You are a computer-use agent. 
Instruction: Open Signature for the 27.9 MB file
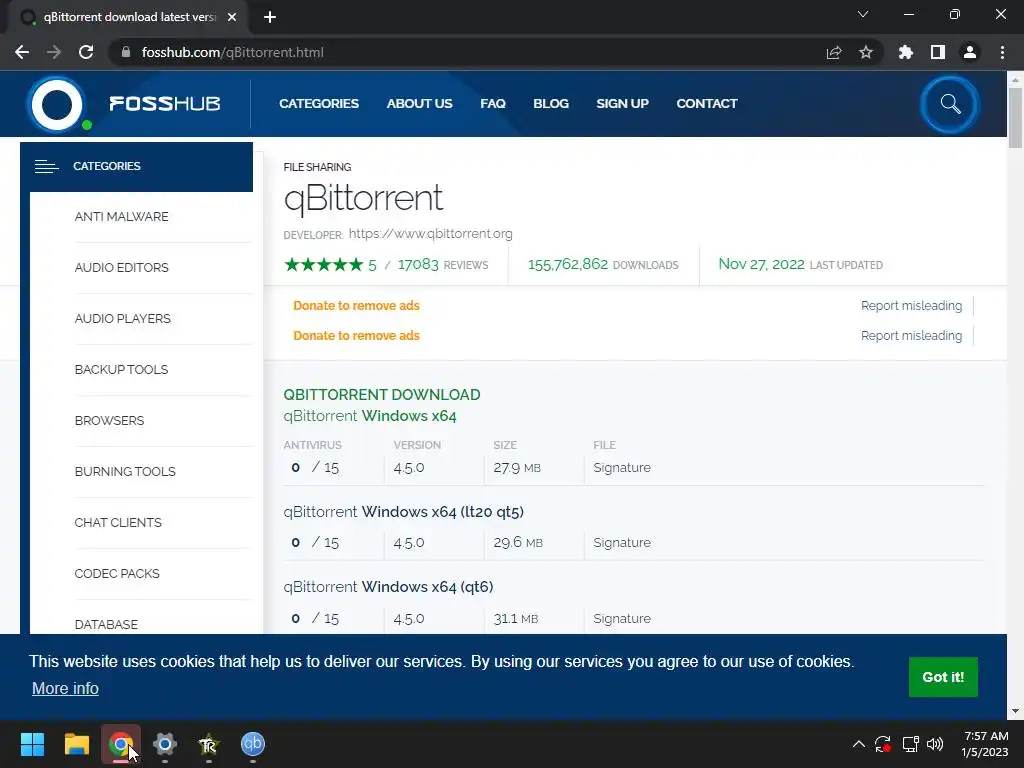pyautogui.click(x=622, y=468)
